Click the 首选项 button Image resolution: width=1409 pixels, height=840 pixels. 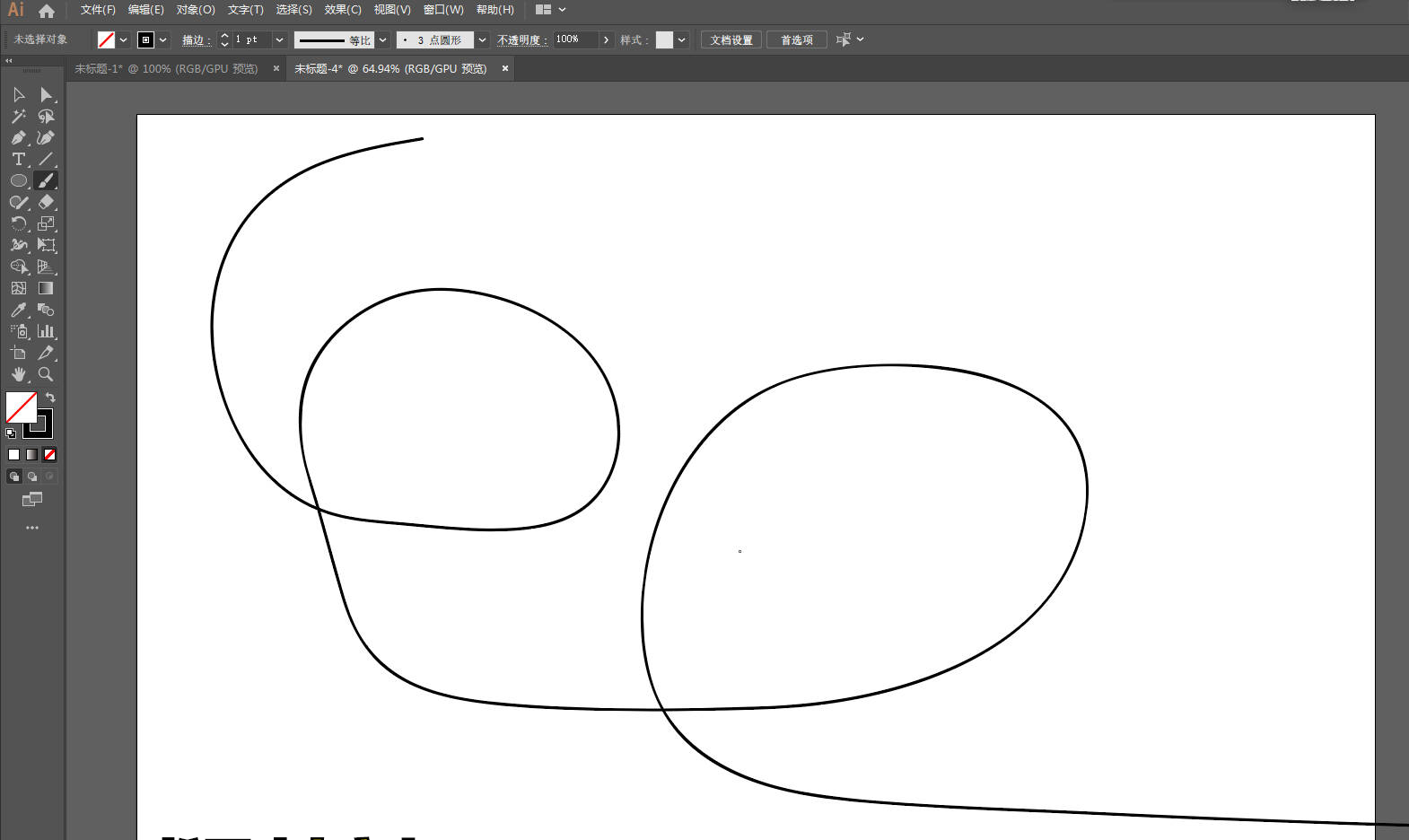[x=796, y=39]
